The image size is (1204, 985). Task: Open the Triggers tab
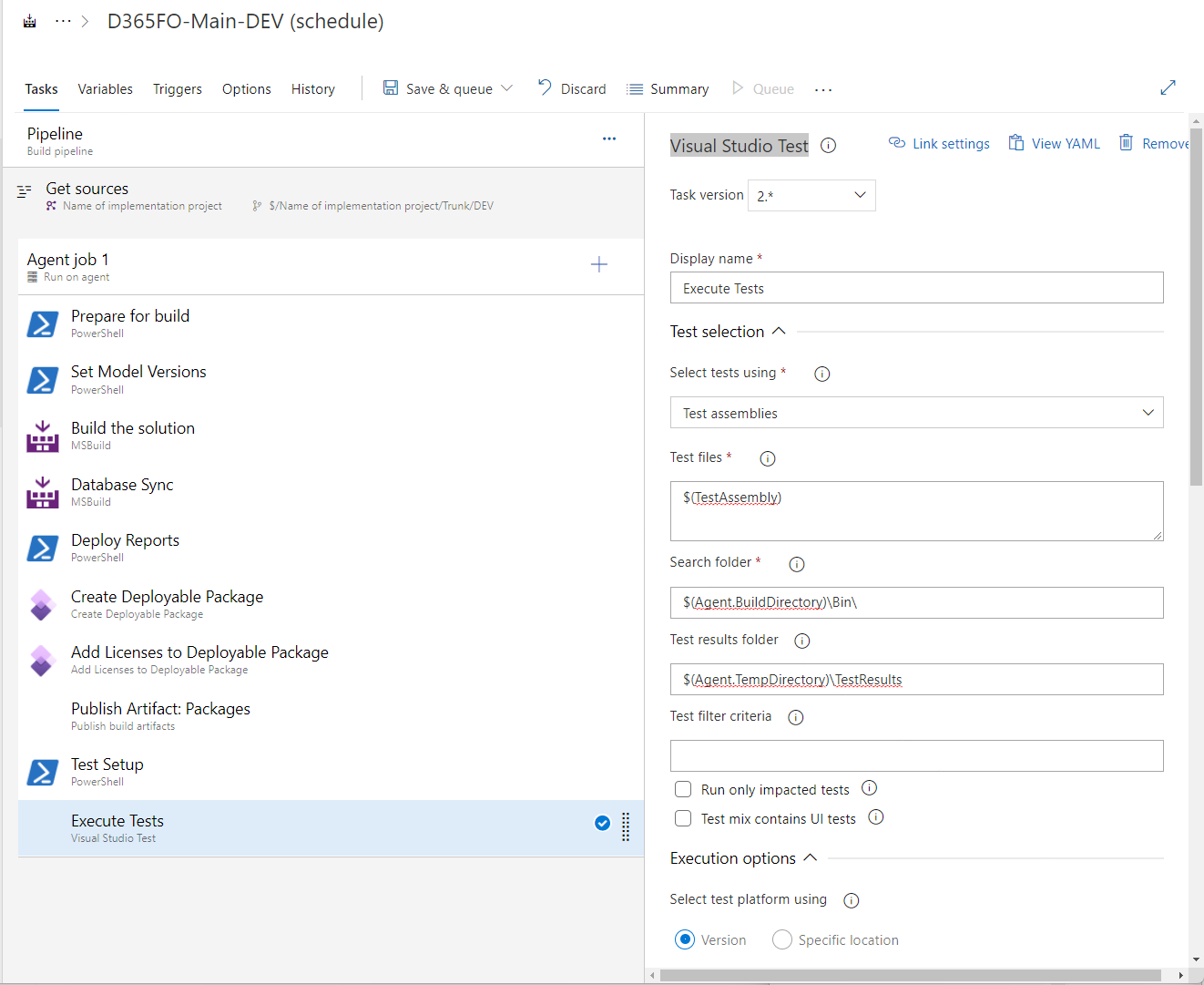pos(178,89)
